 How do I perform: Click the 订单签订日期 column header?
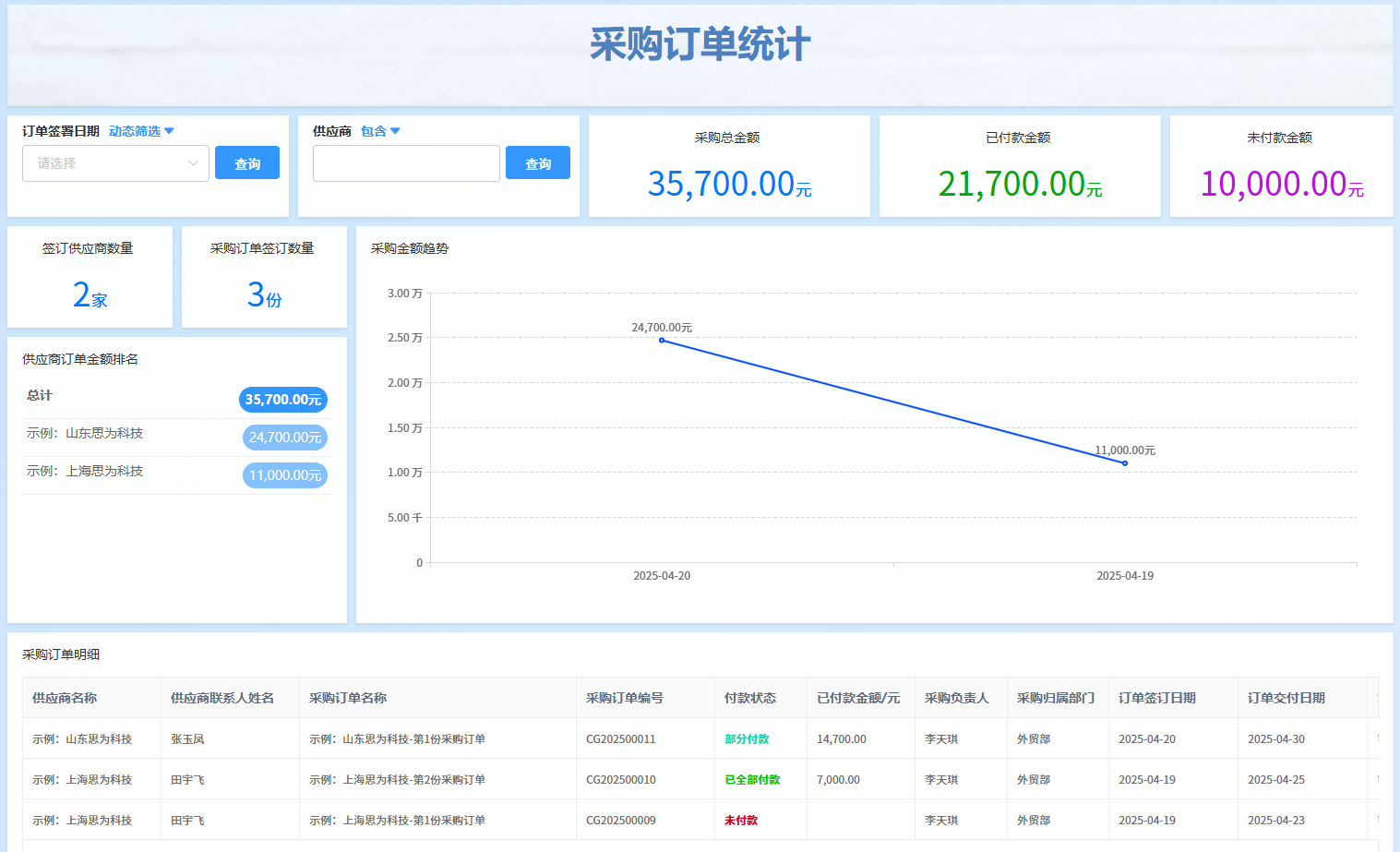(1157, 698)
